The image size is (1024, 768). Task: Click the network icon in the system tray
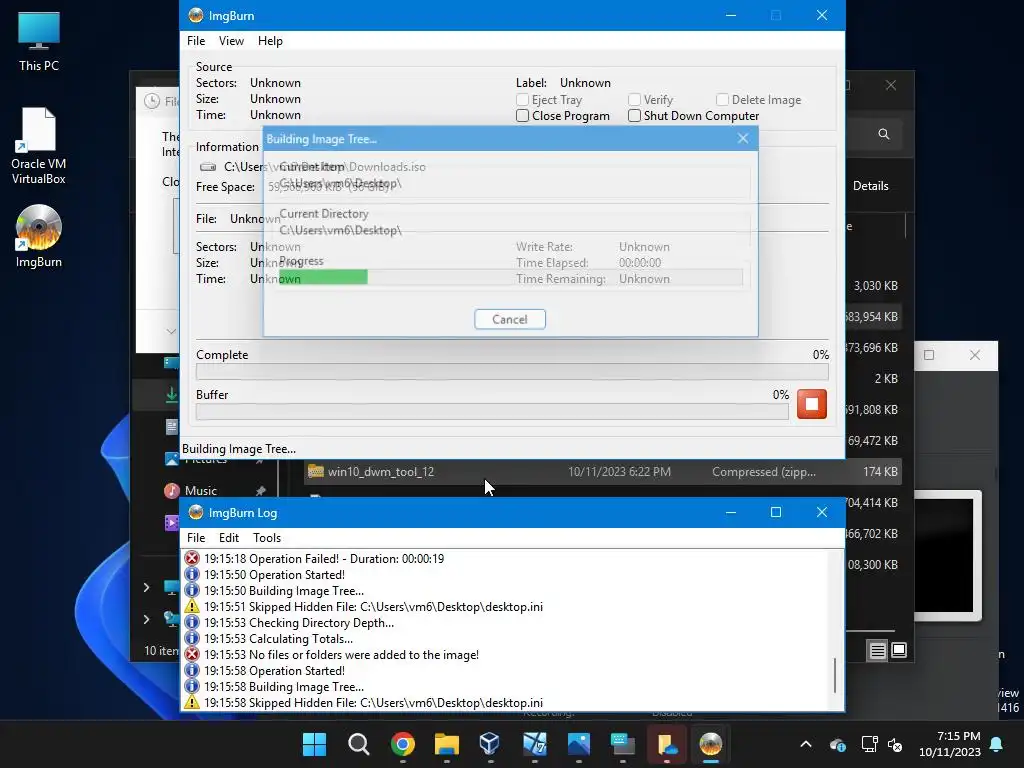pyautogui.click(x=869, y=744)
